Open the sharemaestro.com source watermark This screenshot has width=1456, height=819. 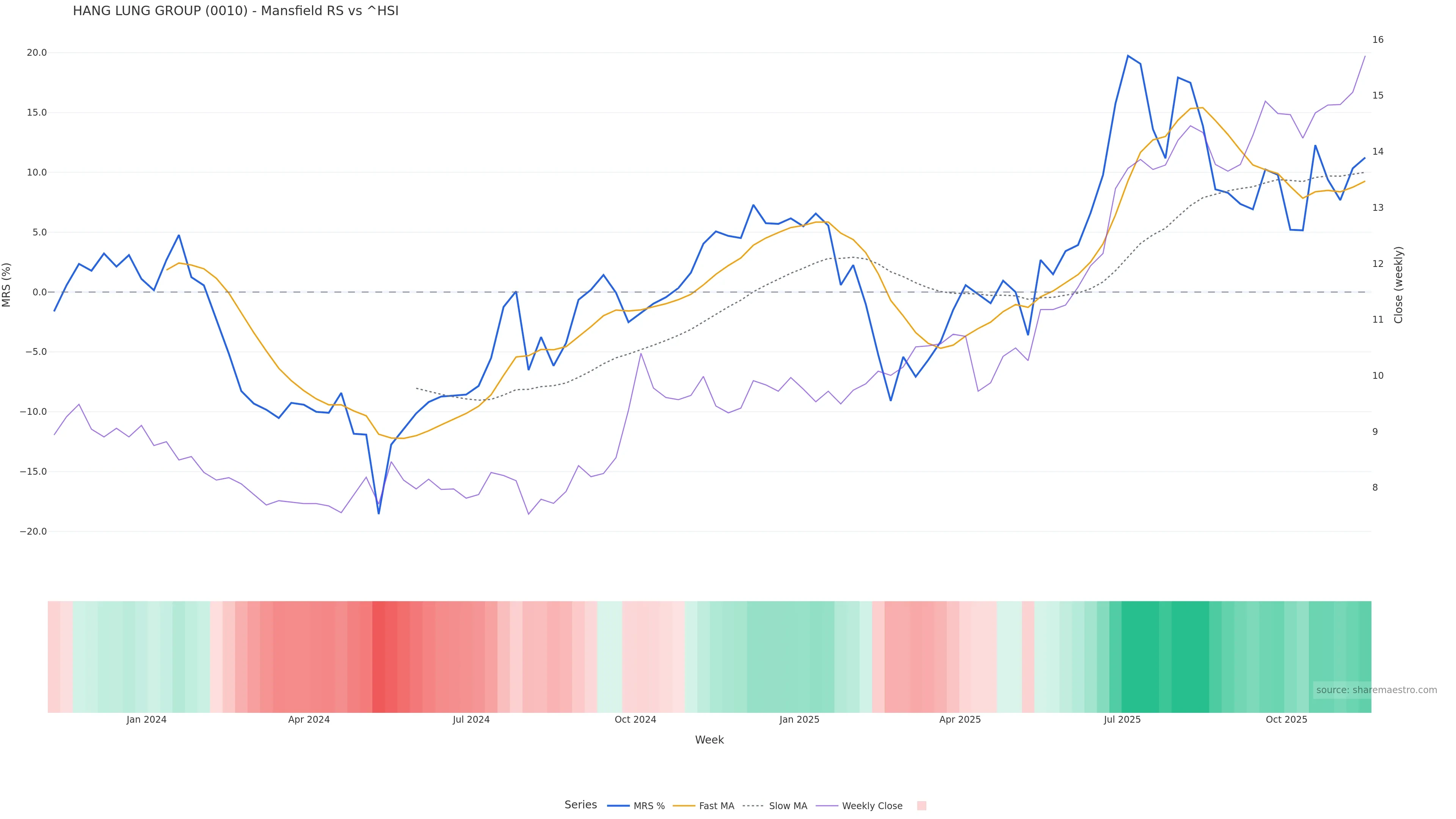tap(1376, 690)
